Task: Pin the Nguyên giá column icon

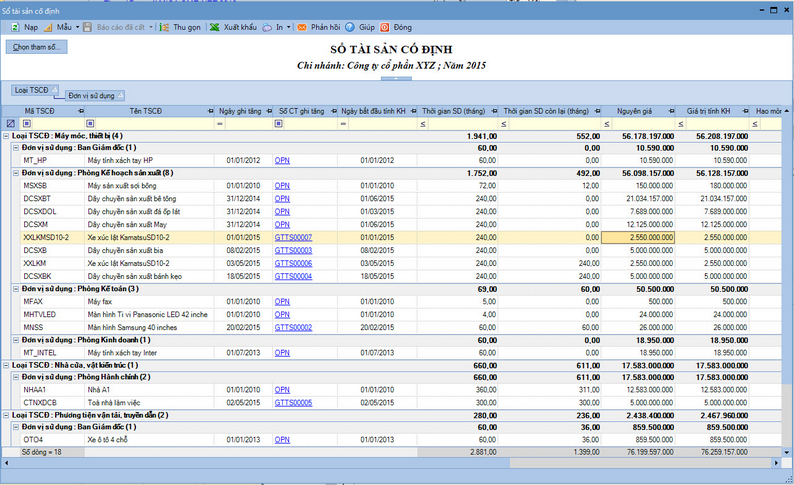Action: point(671,111)
